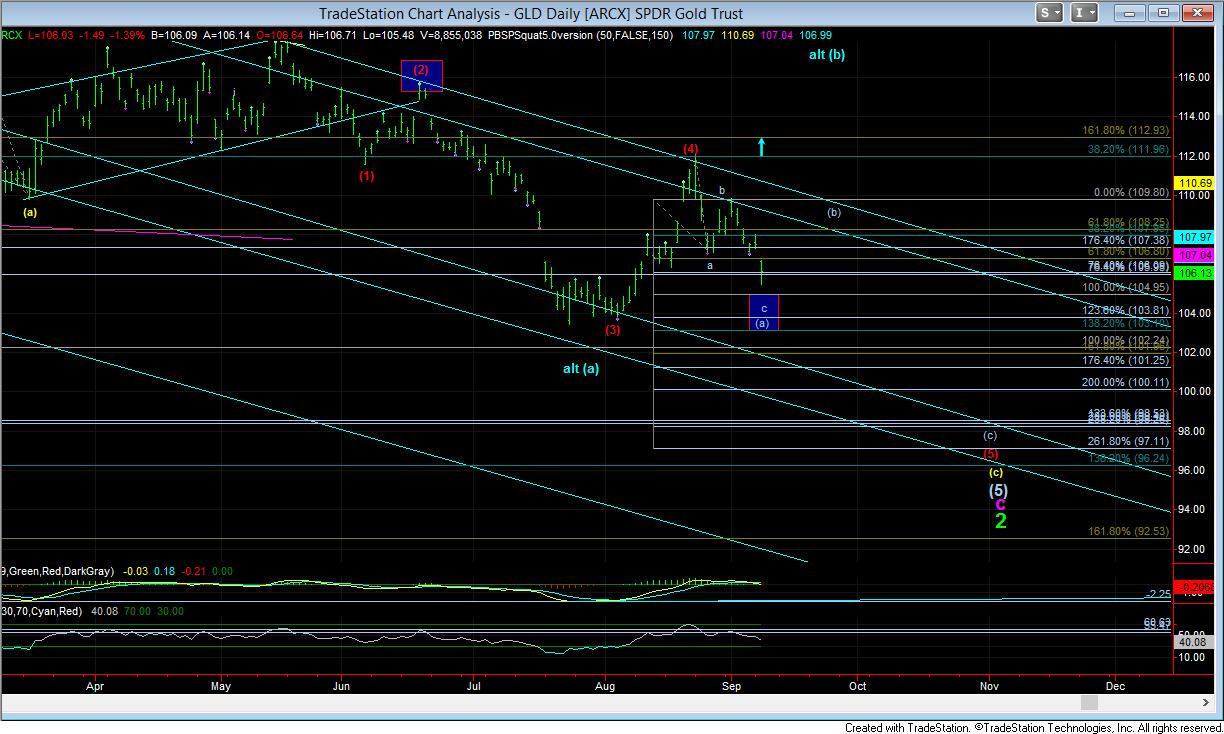
Task: Select the red (1) wave label
Action: point(367,176)
